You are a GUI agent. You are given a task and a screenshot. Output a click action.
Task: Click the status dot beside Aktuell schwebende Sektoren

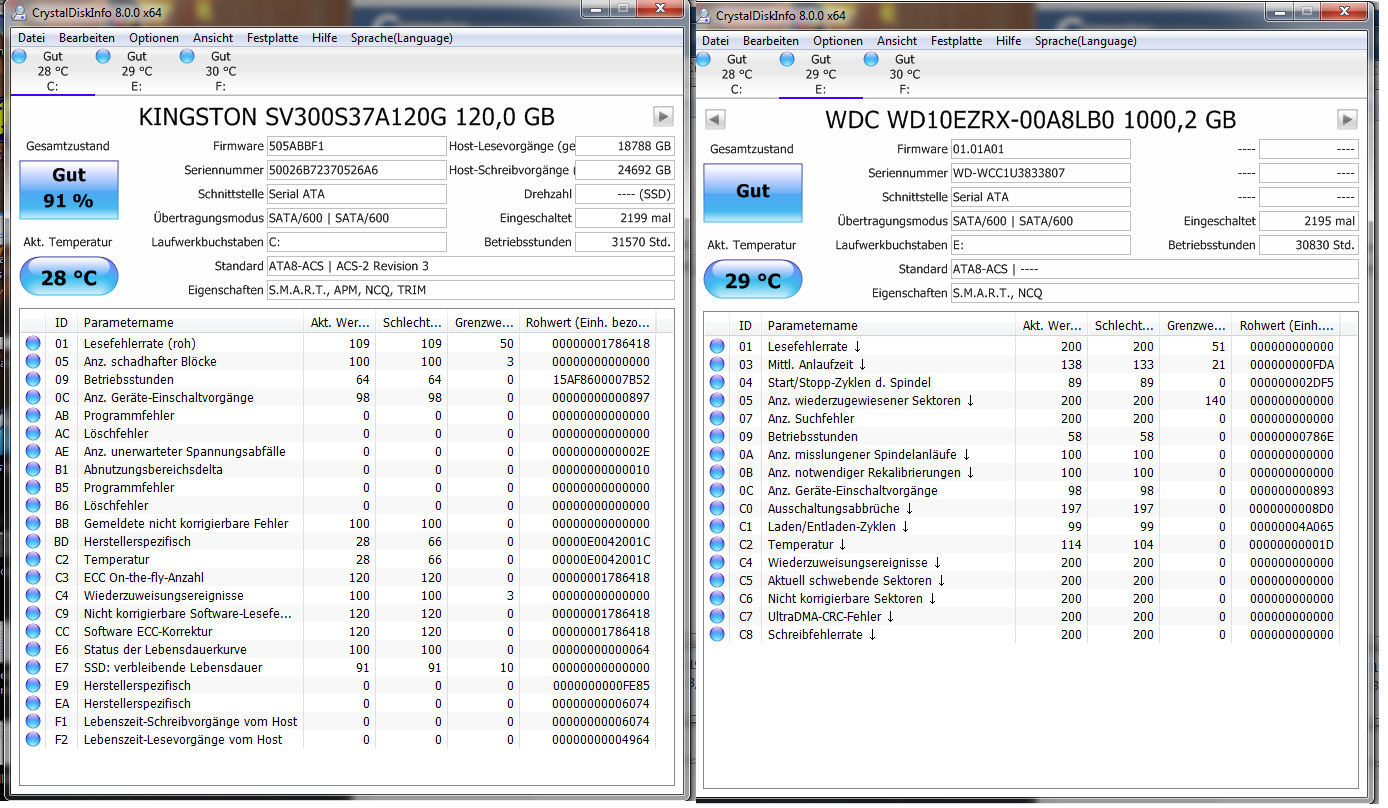[717, 580]
